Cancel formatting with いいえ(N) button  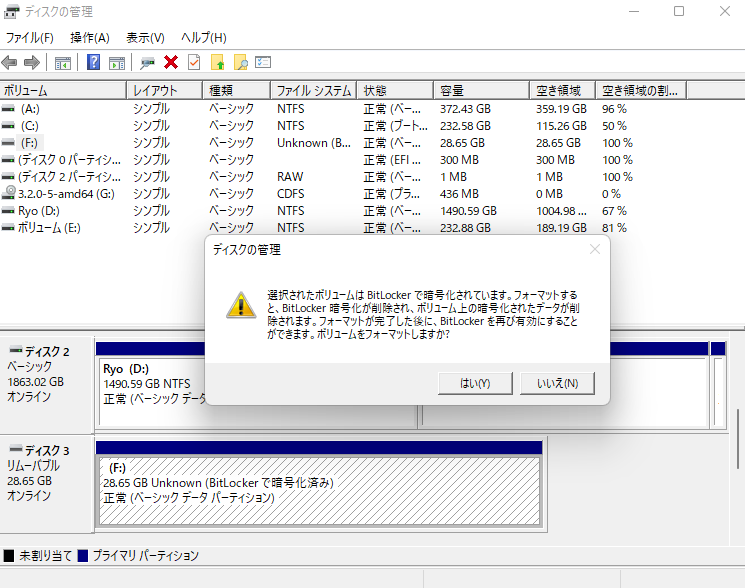coord(557,383)
